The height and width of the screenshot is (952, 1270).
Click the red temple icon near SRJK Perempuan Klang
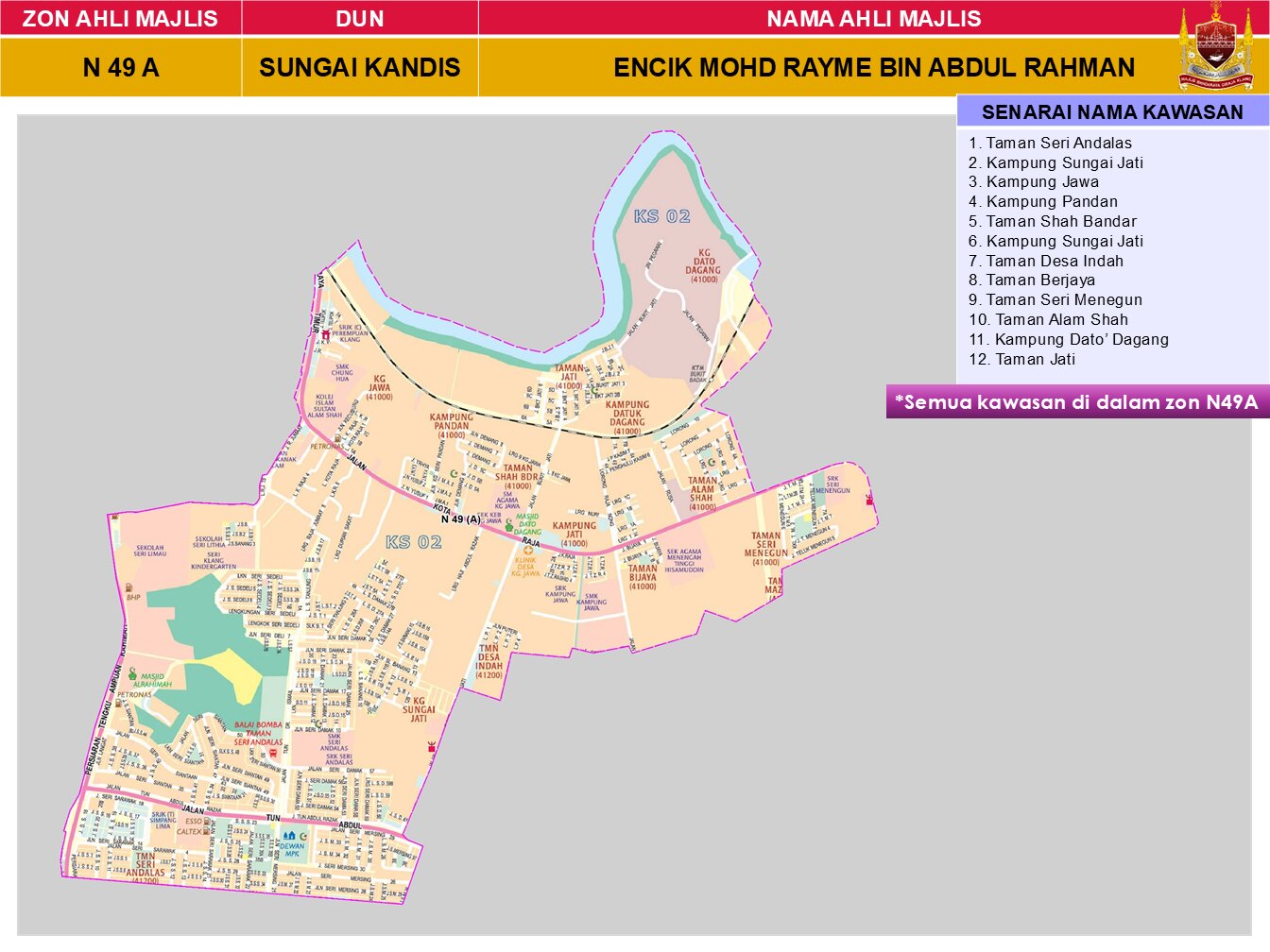click(326, 334)
